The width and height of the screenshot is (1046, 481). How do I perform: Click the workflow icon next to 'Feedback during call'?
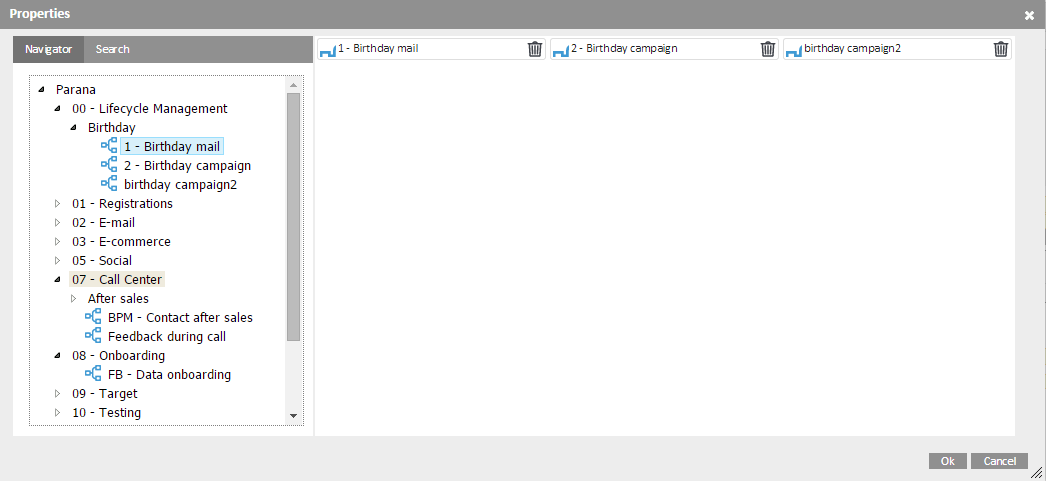click(94, 336)
